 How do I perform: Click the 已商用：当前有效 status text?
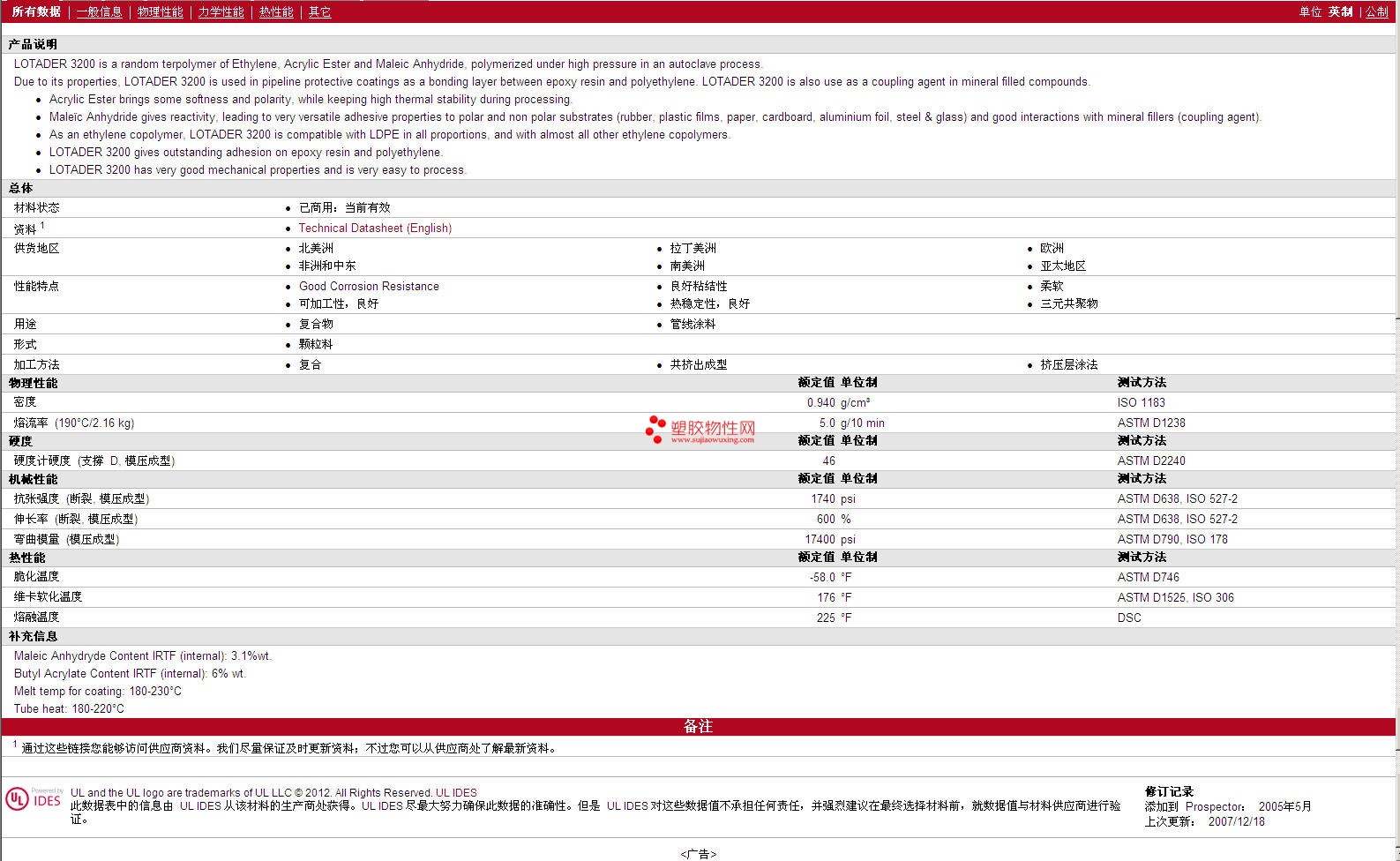click(x=344, y=208)
